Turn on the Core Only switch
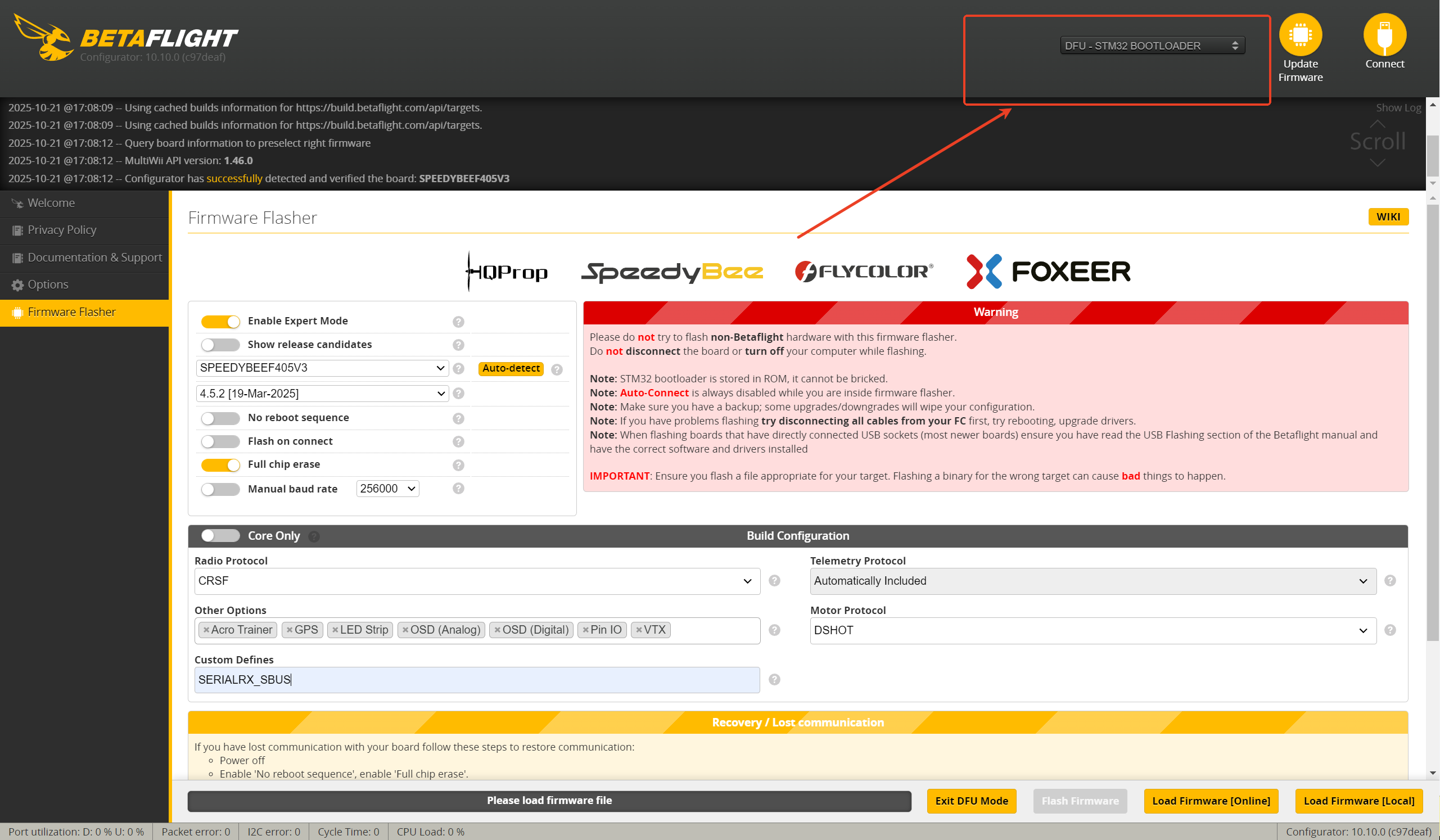The image size is (1440, 840). [220, 535]
